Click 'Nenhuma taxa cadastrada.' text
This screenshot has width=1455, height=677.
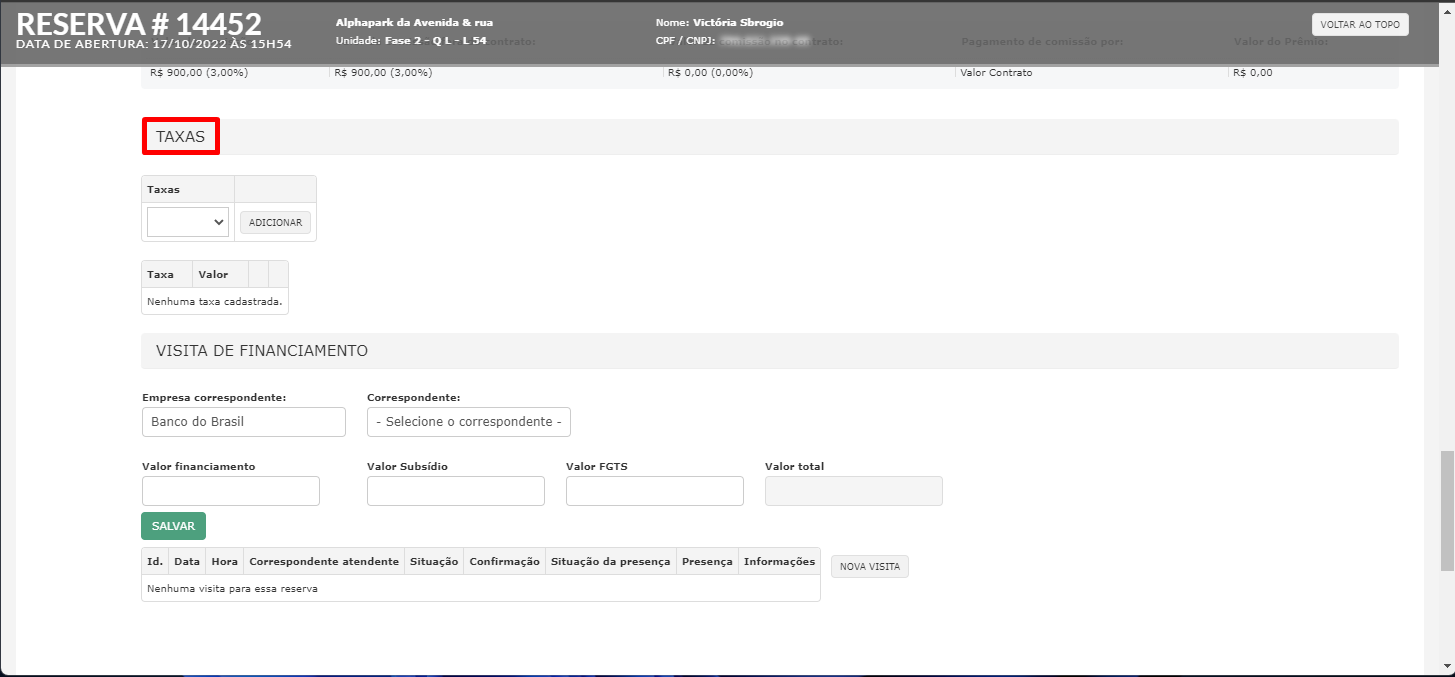(215, 301)
